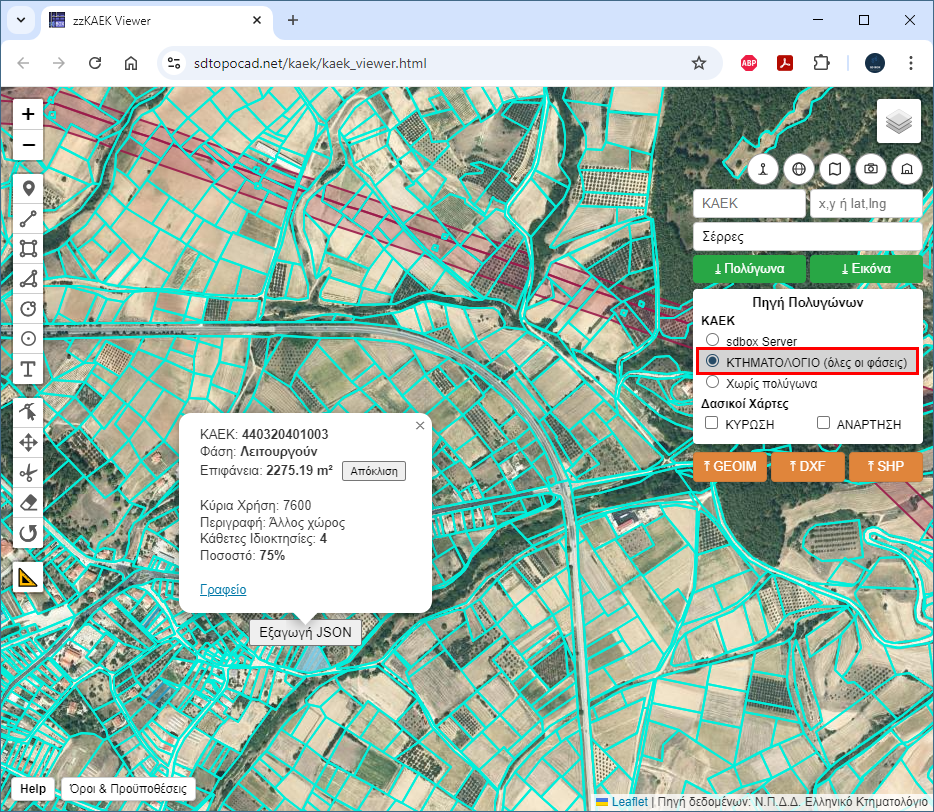Screen dimensions: 934x812
Task: Click the Εξαγωγή JSON button
Action: [305, 633]
